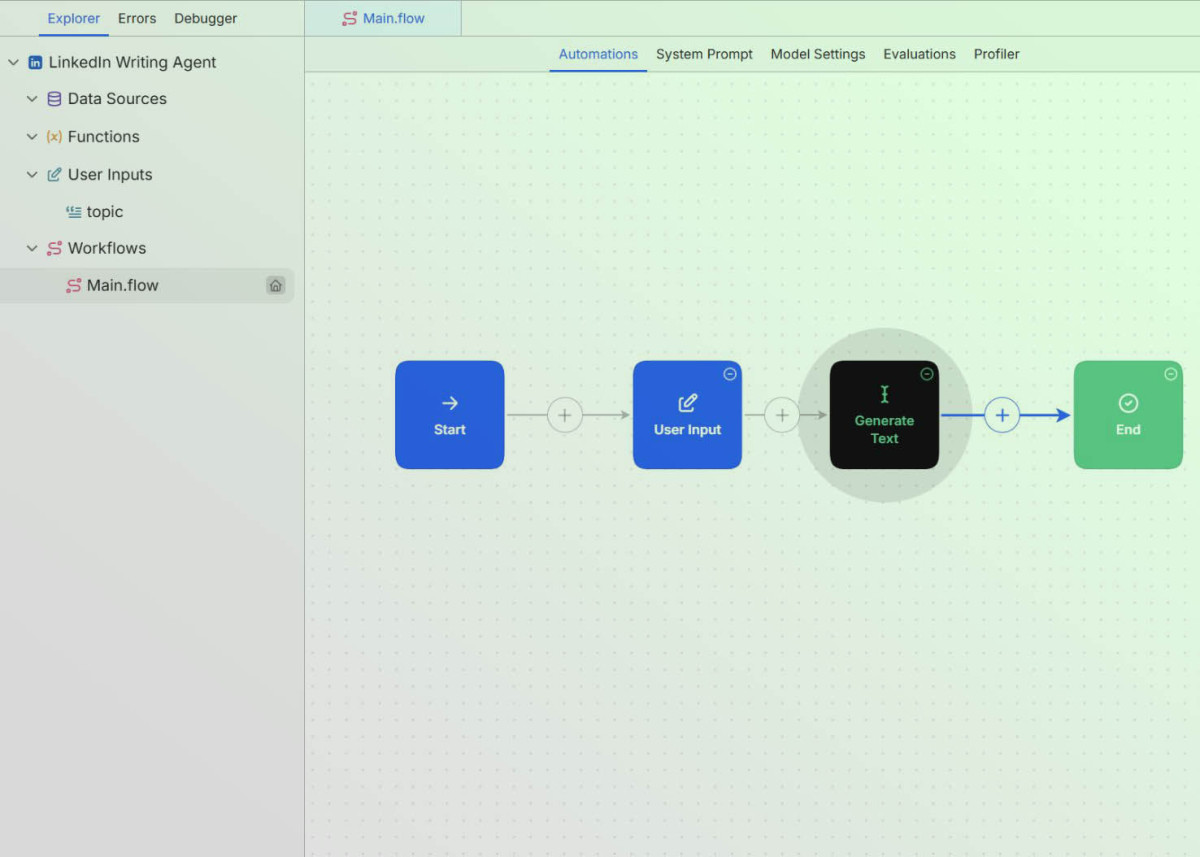Switch to the System Prompt tab
This screenshot has width=1200, height=857.
click(x=704, y=54)
